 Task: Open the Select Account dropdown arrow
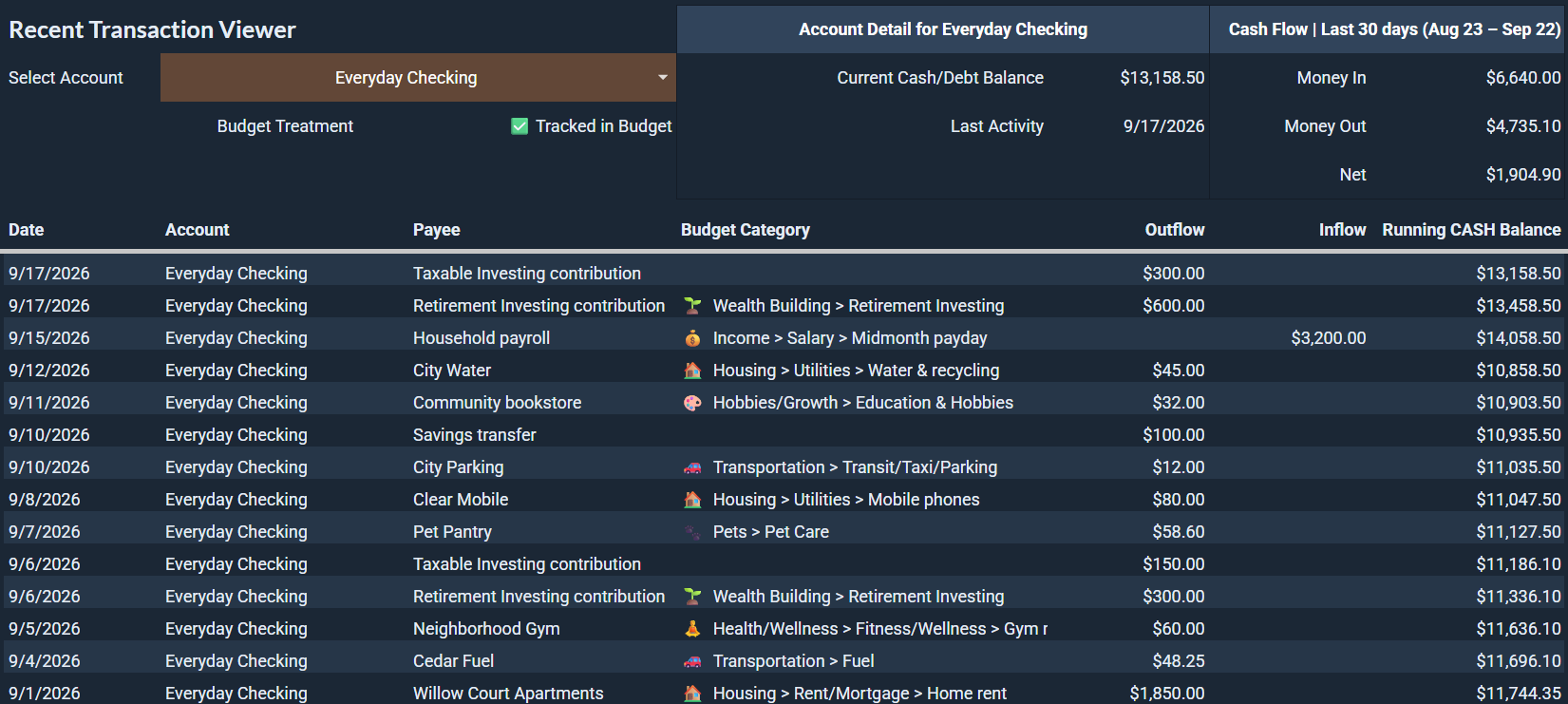pyautogui.click(x=662, y=78)
